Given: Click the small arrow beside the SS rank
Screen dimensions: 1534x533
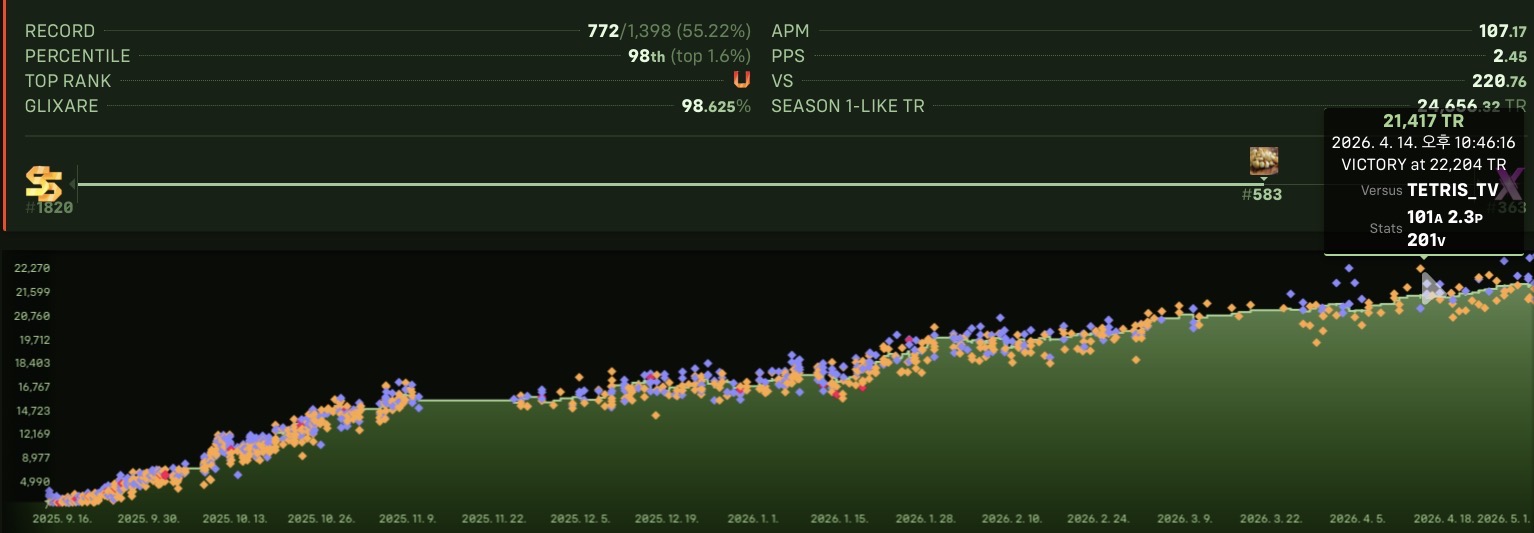Looking at the screenshot, I should tap(73, 184).
